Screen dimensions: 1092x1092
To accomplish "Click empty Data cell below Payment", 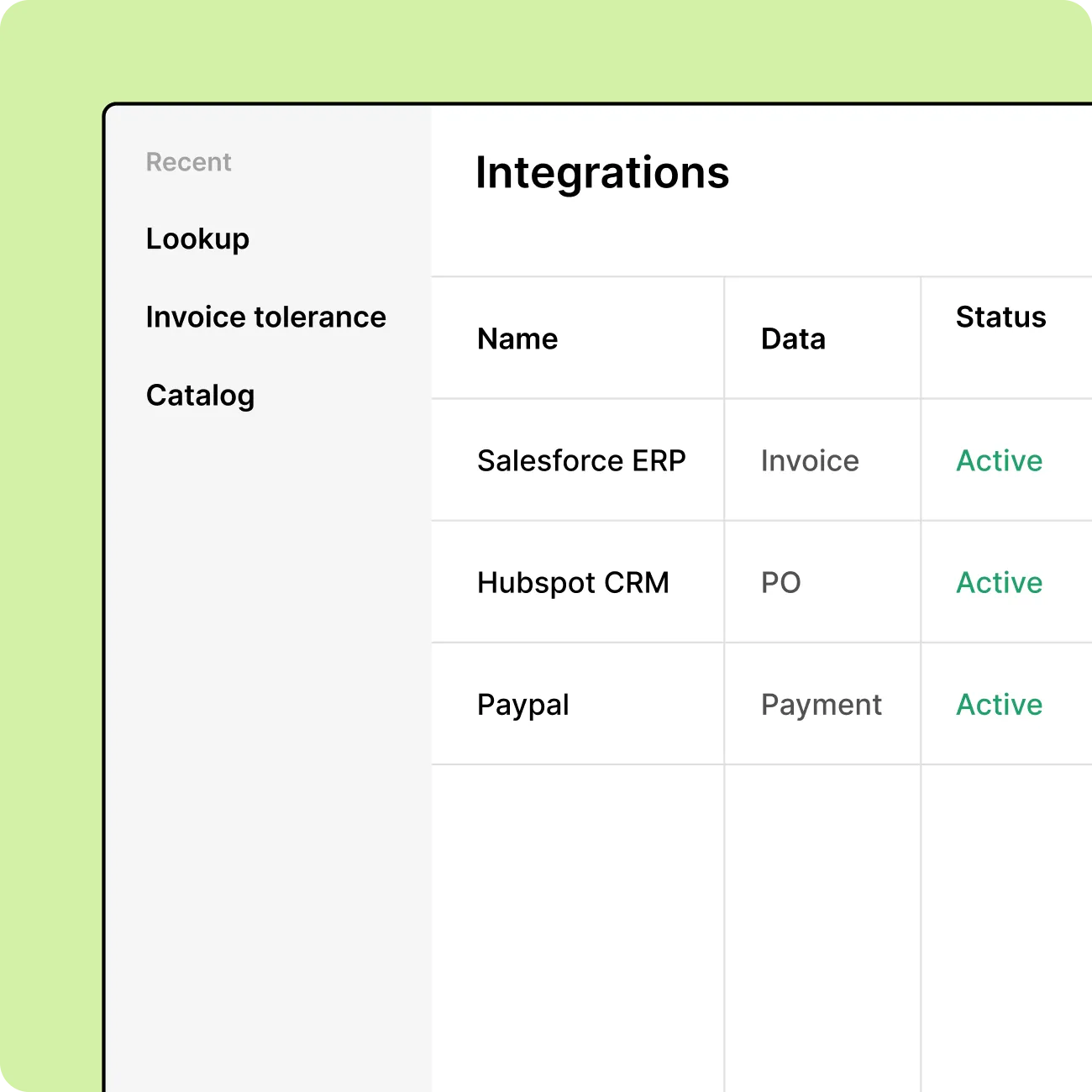I will [822, 928].
